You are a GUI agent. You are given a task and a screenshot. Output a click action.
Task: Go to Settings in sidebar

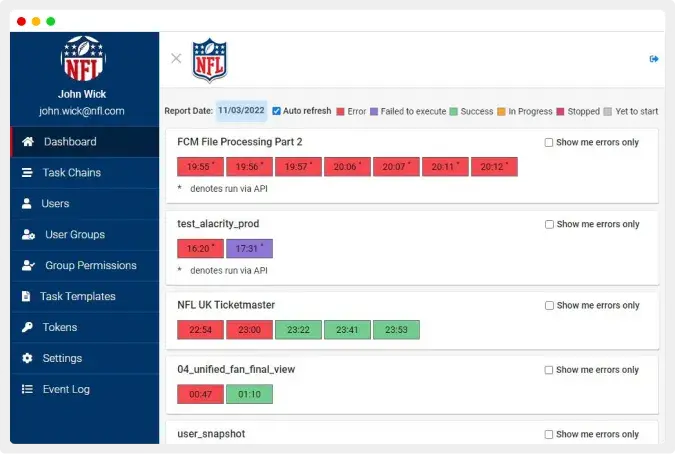click(x=84, y=358)
